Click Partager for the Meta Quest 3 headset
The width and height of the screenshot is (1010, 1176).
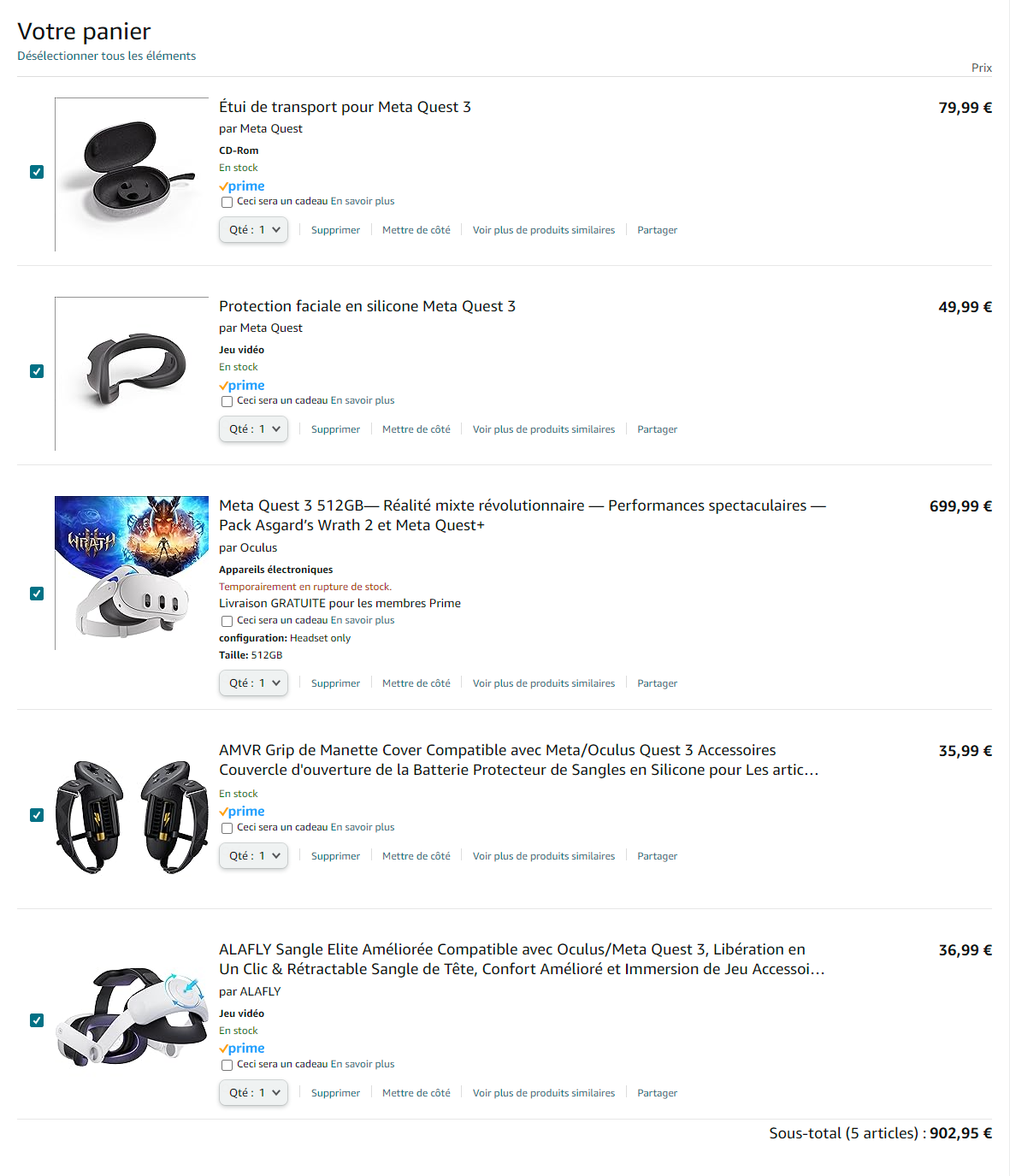pos(657,683)
